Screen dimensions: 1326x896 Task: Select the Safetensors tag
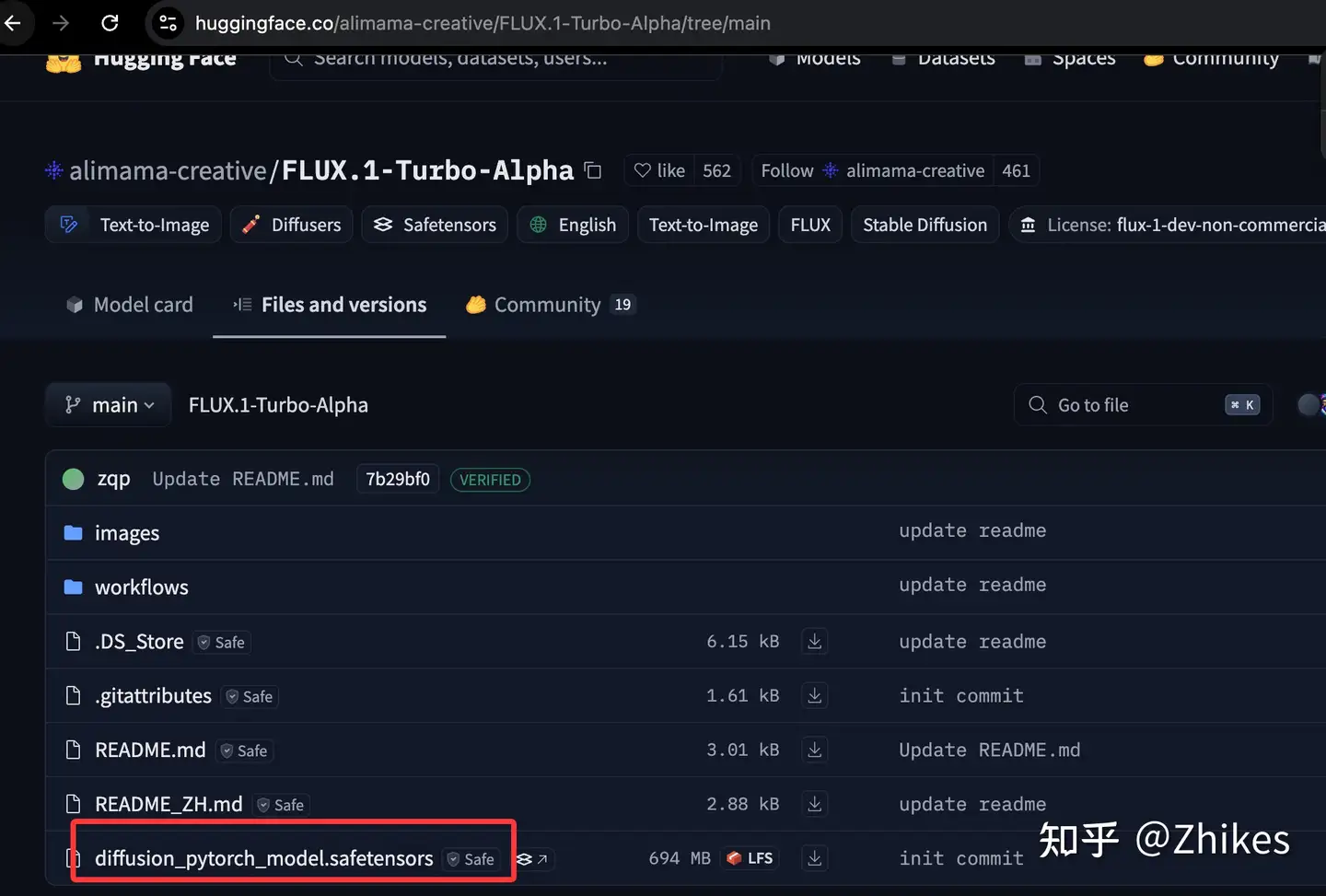coord(435,225)
